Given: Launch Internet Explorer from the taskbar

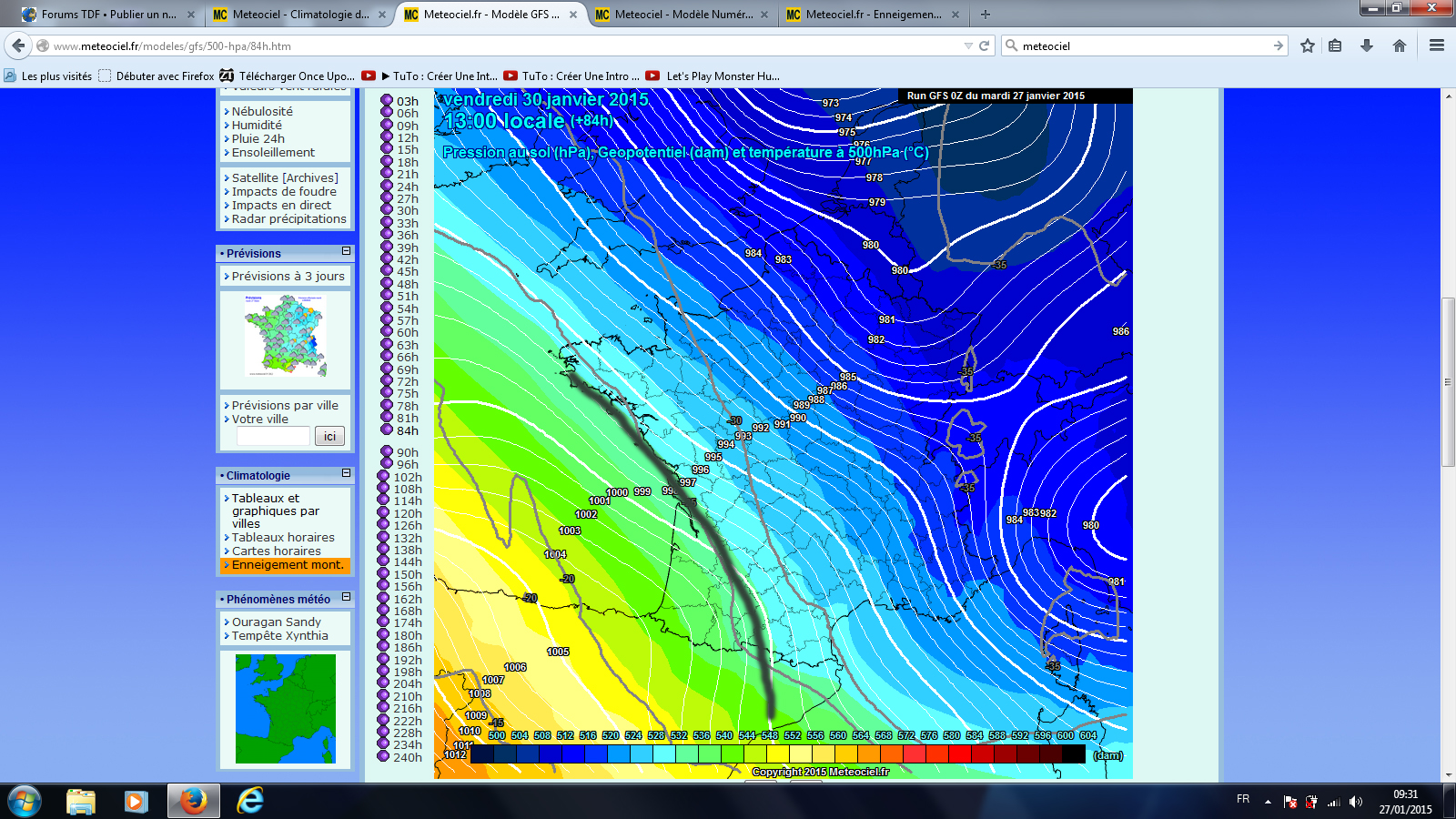Looking at the screenshot, I should 249,801.
